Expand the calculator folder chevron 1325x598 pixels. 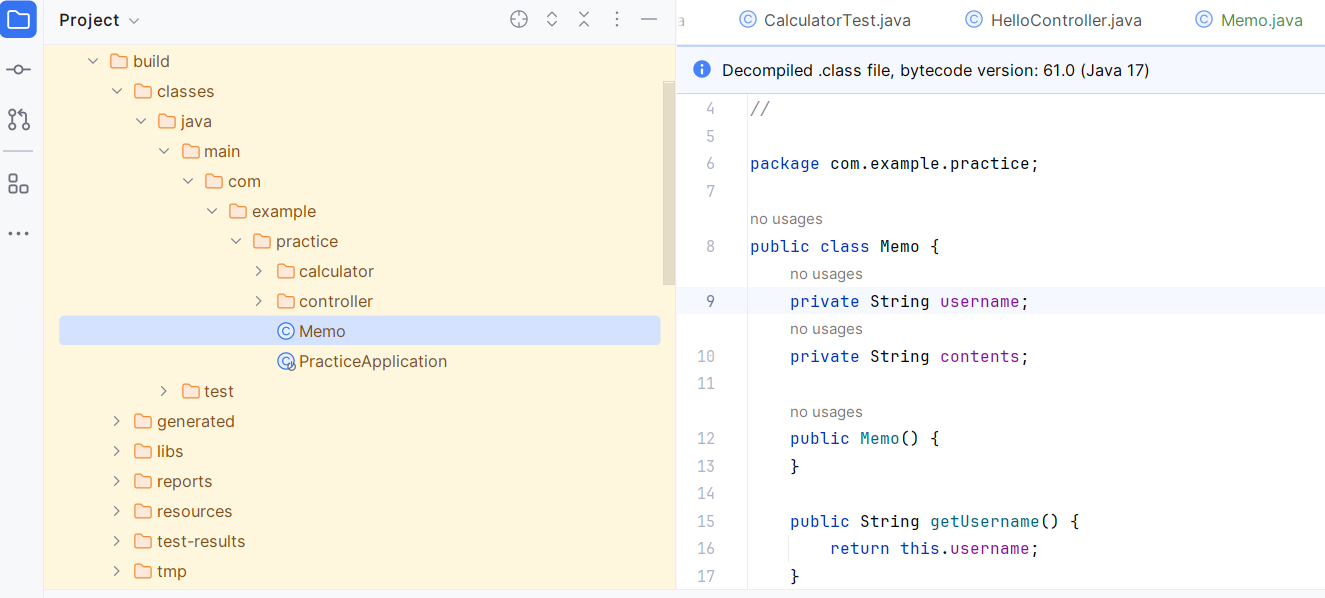coord(259,271)
